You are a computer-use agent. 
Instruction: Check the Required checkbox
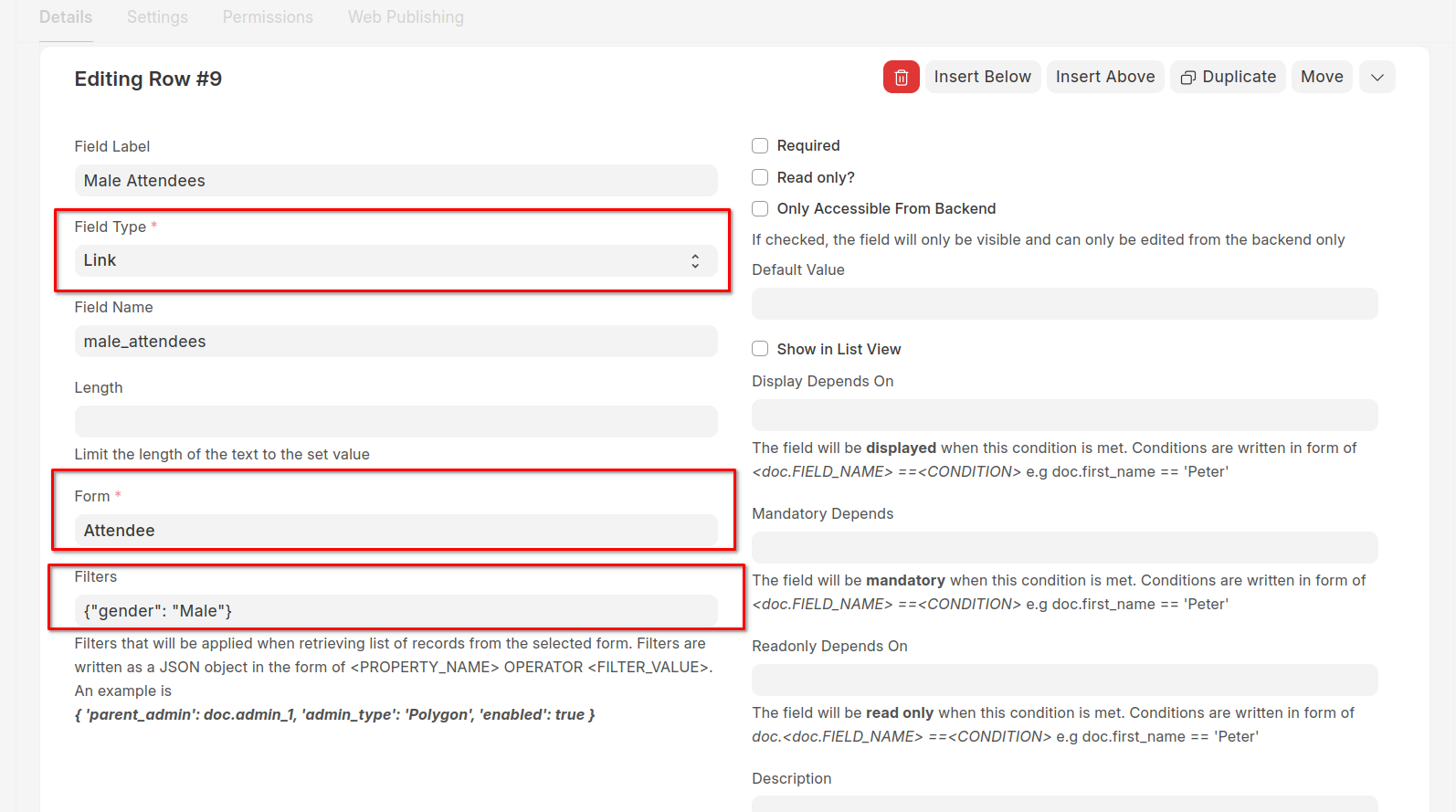[760, 146]
